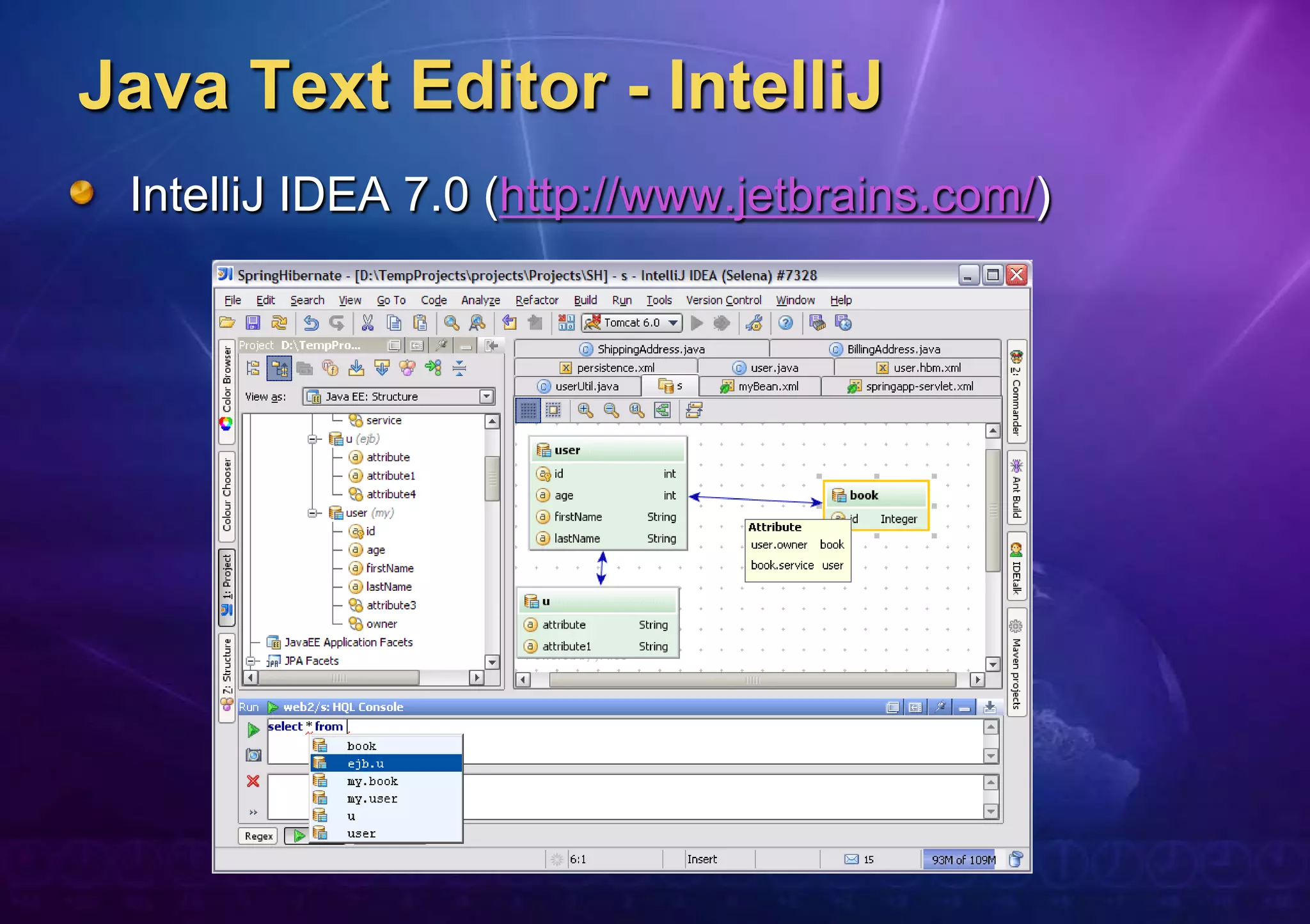Open the Version Control menu

coord(723,300)
